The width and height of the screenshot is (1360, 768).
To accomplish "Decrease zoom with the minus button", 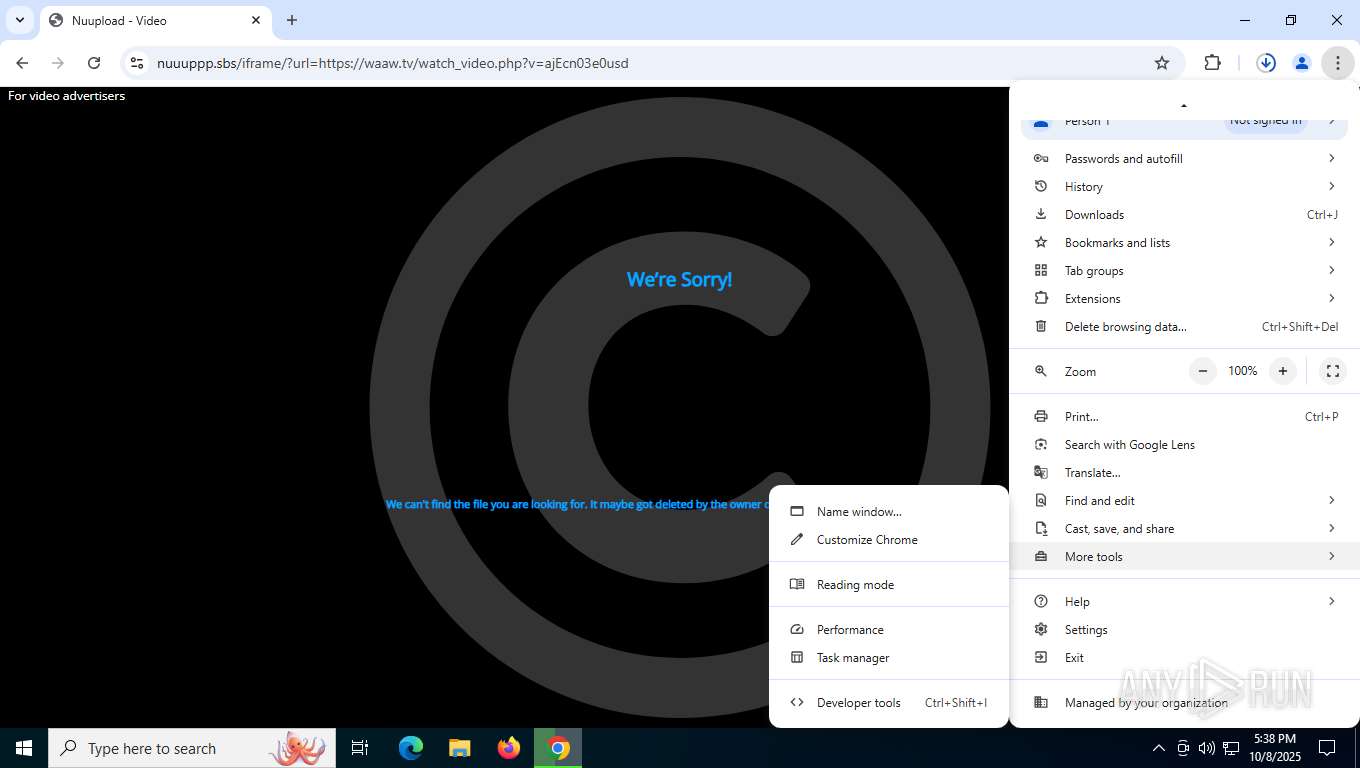I will coord(1203,371).
